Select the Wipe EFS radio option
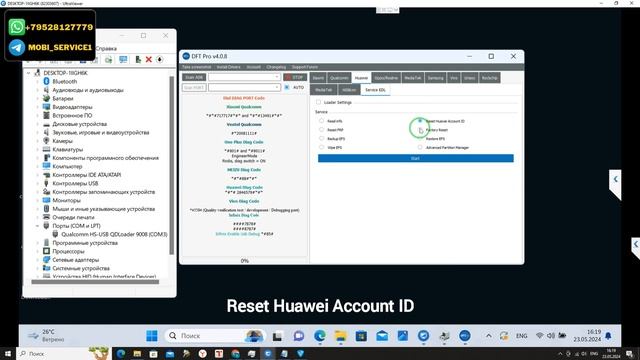640x360 pixels. point(321,147)
